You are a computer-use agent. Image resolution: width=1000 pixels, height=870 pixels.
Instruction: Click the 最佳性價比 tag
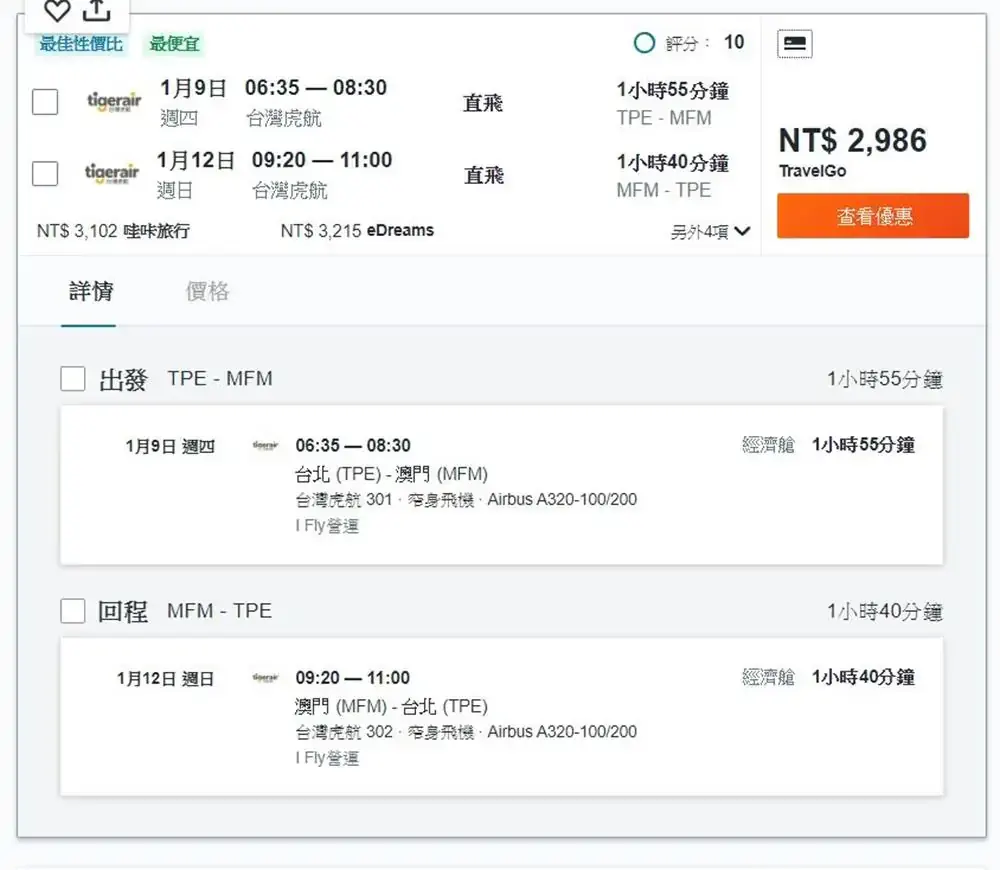(81, 44)
